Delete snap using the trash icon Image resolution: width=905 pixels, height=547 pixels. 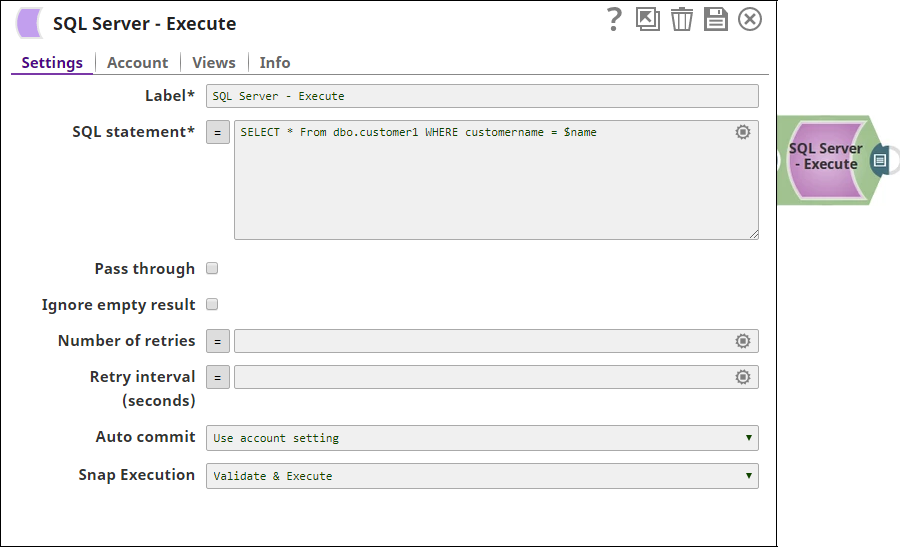(x=682, y=19)
